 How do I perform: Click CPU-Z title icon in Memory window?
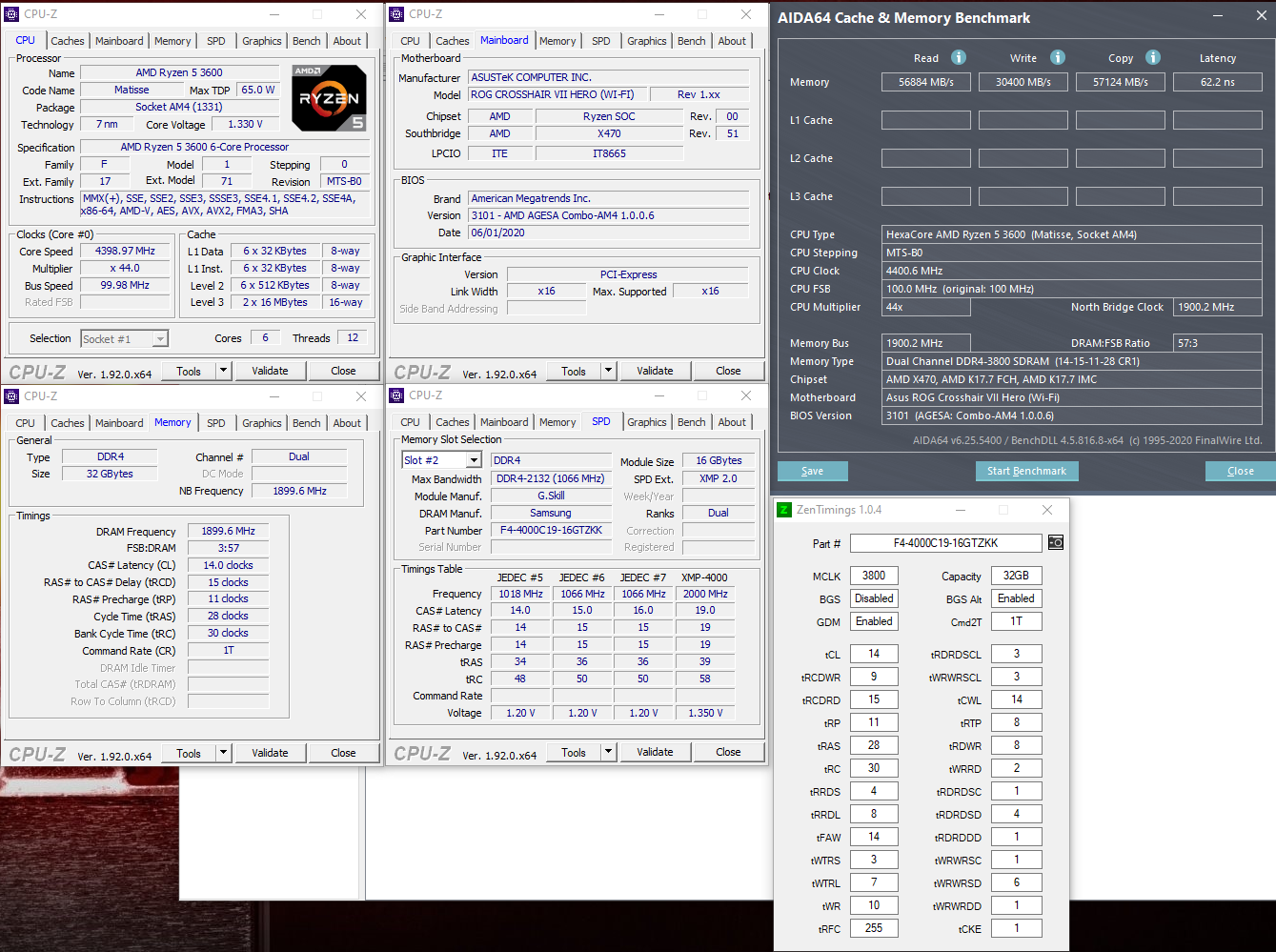click(12, 395)
